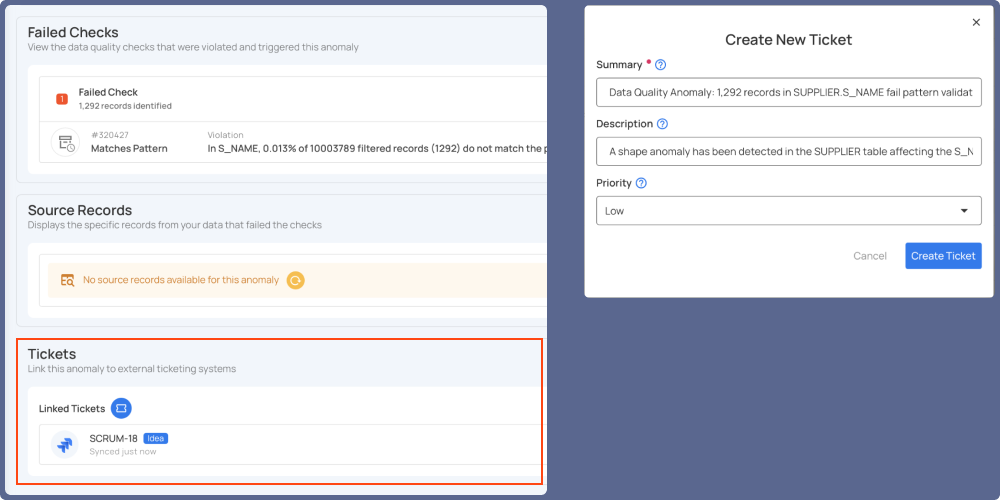The height and width of the screenshot is (500, 1000).
Task: Click the Jira logo beside SCRUM-18
Action: pos(65,445)
